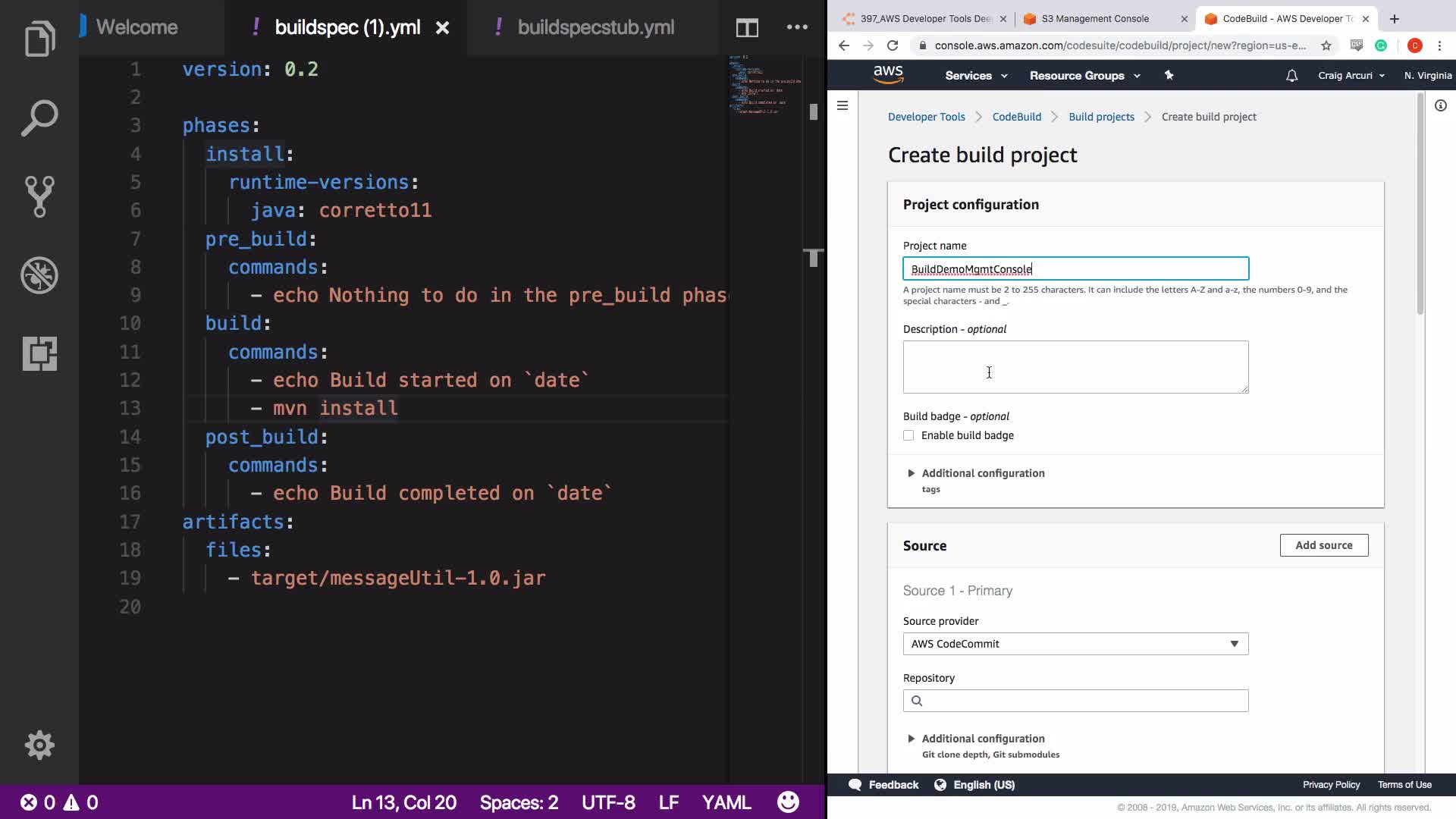The image size is (1456, 819).
Task: Toggle the AWS side navigation hamburger menu
Action: pos(843,105)
